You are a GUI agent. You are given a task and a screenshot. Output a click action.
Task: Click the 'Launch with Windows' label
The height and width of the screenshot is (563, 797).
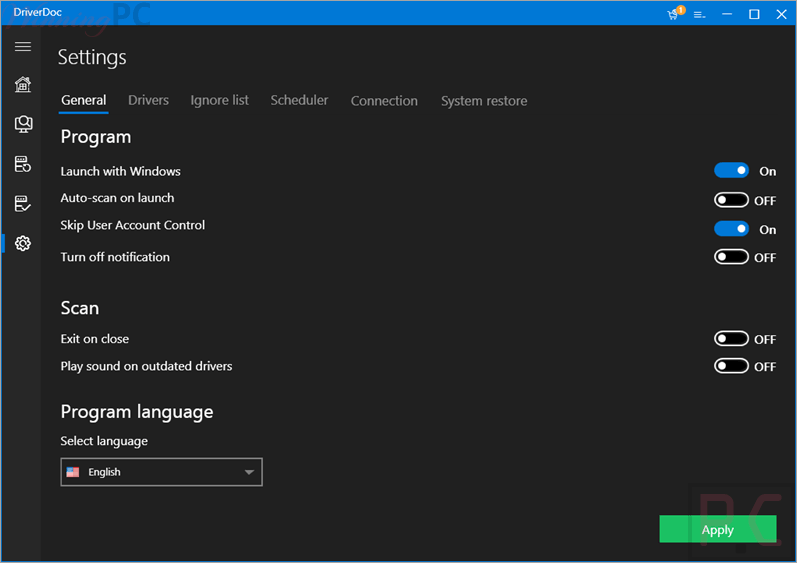pos(120,171)
